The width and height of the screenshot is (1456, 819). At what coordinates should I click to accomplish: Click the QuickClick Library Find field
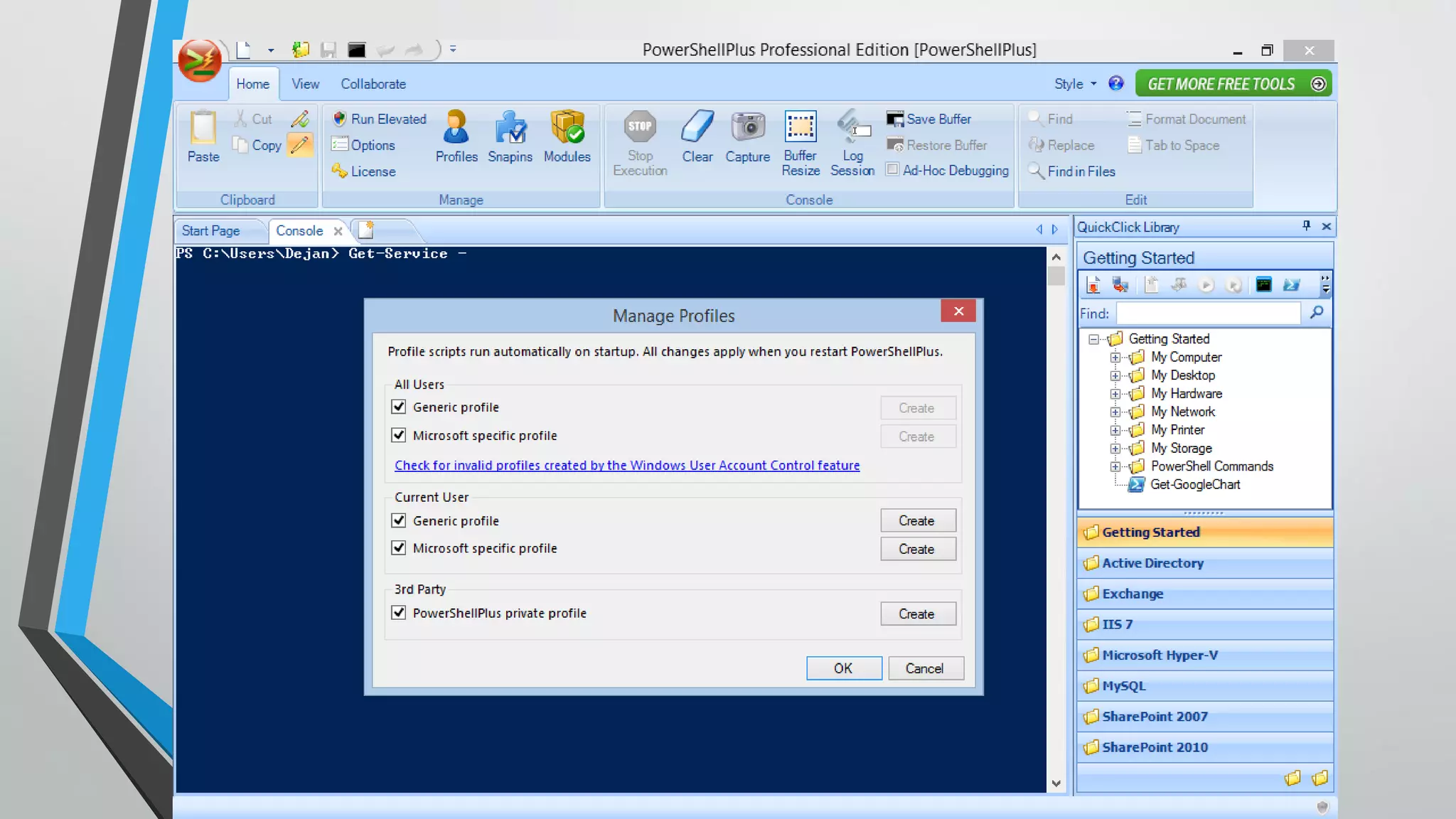[x=1207, y=314]
